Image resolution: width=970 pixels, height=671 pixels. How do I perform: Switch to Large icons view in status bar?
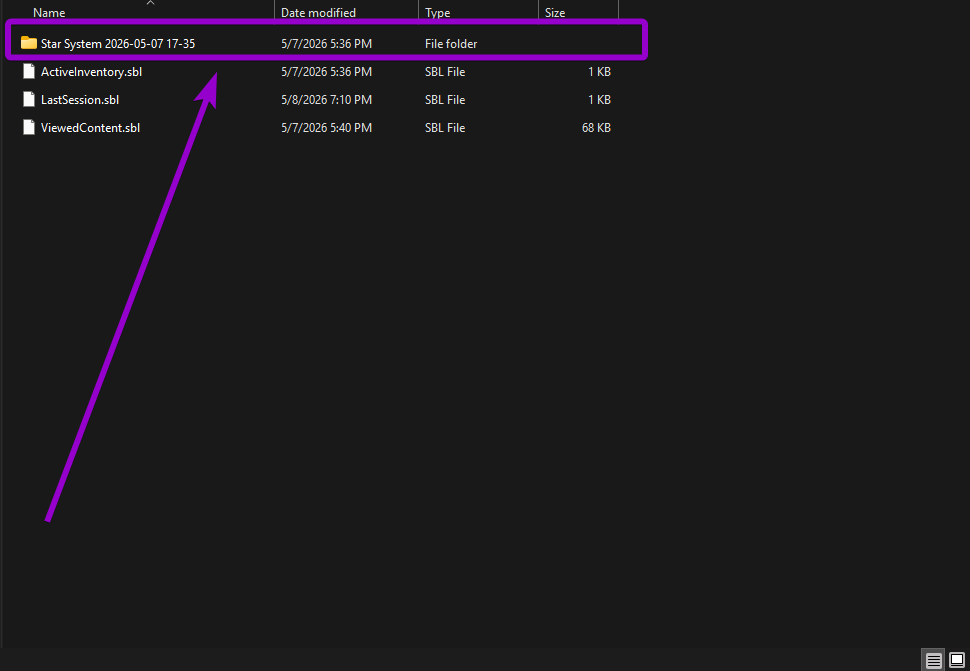pyautogui.click(x=956, y=660)
